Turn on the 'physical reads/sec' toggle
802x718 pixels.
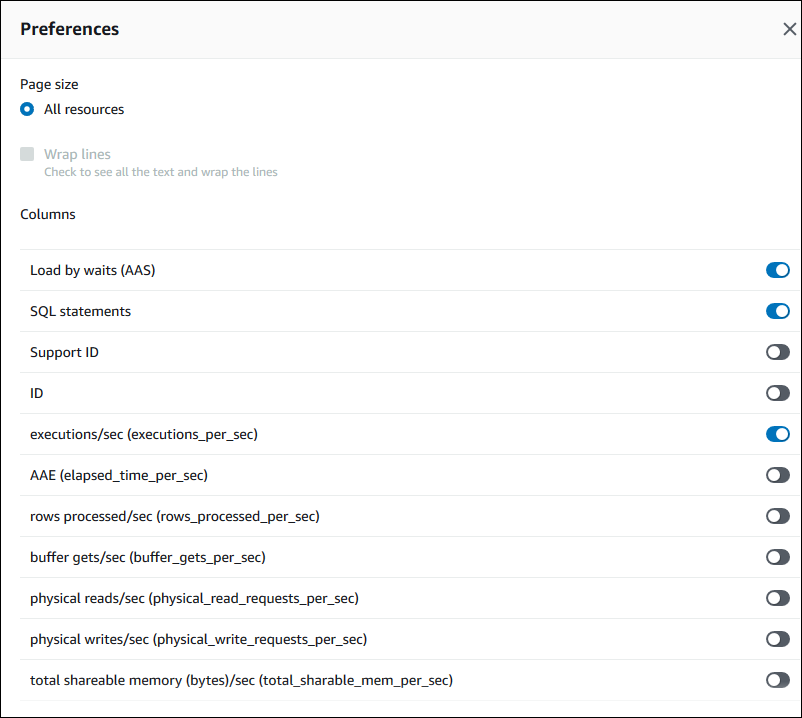[777, 598]
